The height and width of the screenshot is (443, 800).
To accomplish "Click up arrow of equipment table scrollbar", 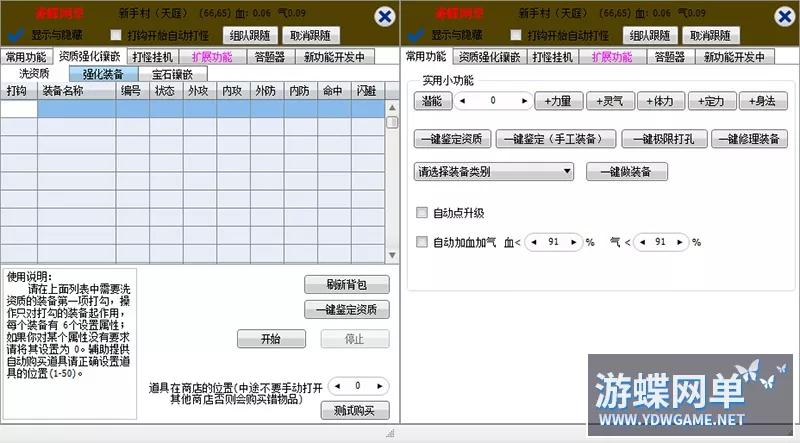I will 391,92.
